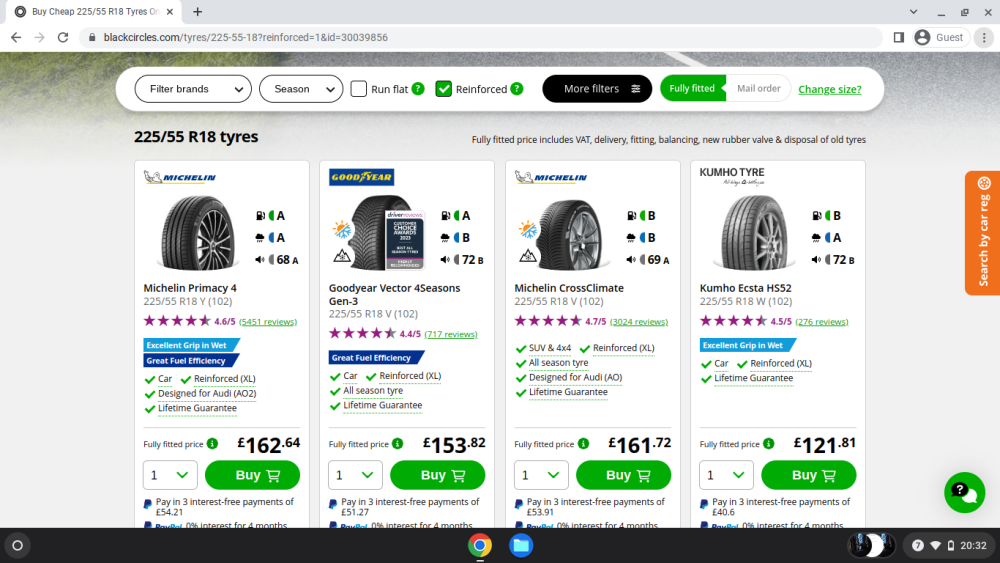Open the ChromeOS launcher circle

(18, 545)
